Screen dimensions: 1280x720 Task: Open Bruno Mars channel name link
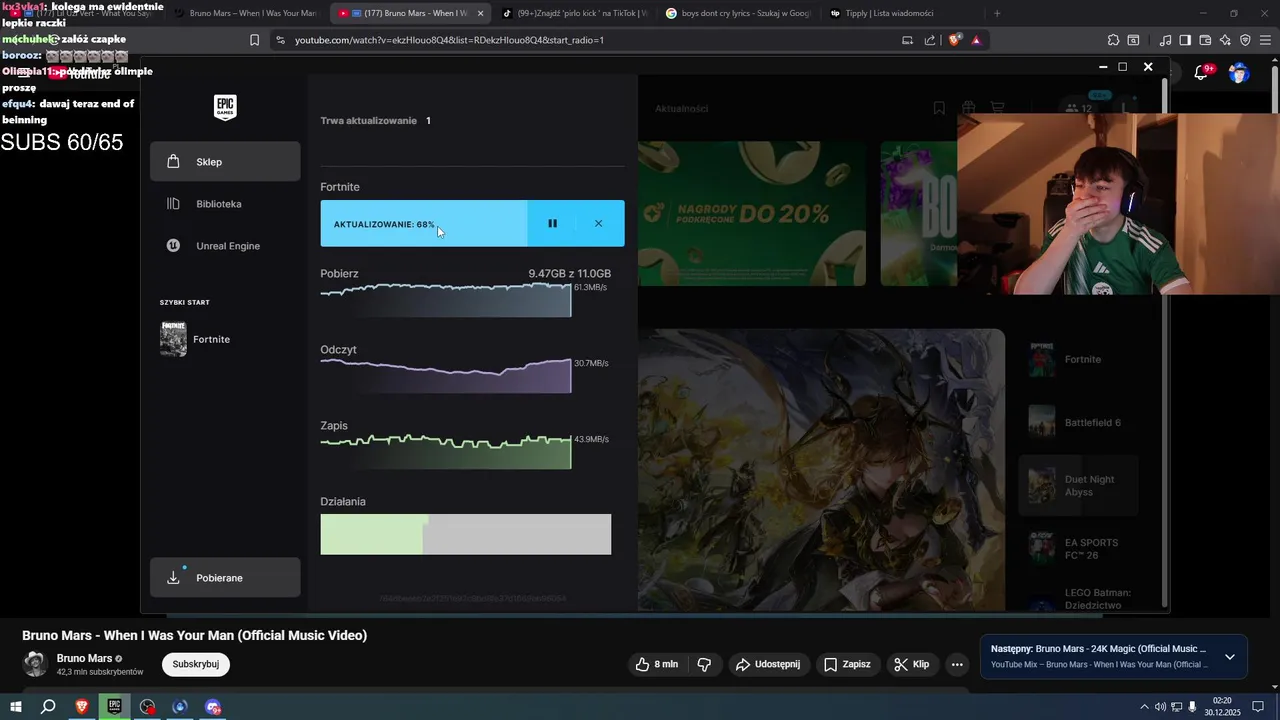tap(84, 658)
